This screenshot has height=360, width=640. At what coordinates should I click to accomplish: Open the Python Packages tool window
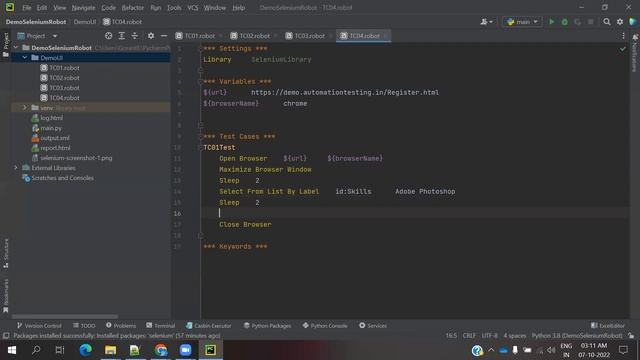pyautogui.click(x=267, y=326)
